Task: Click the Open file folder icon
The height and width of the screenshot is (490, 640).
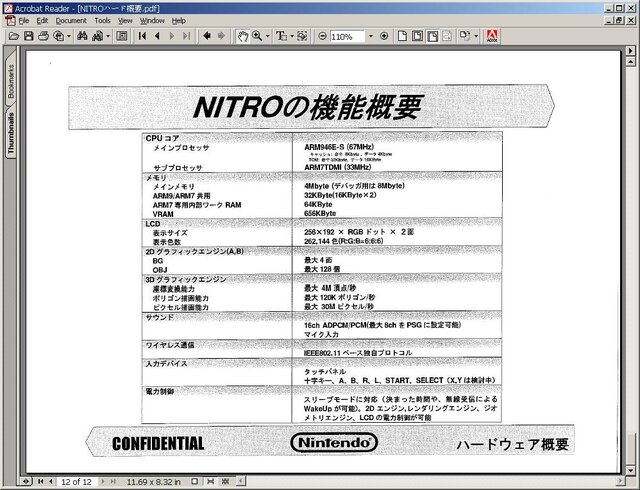Action: [x=14, y=36]
